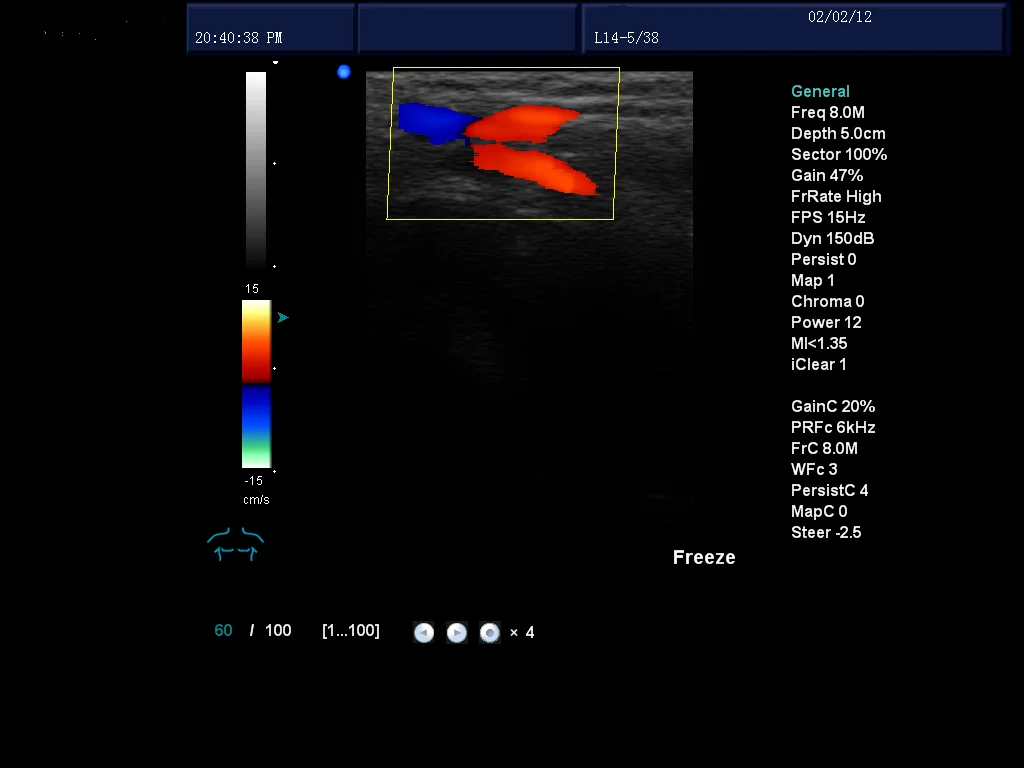Select the Dyn 150dB parameter

point(832,238)
